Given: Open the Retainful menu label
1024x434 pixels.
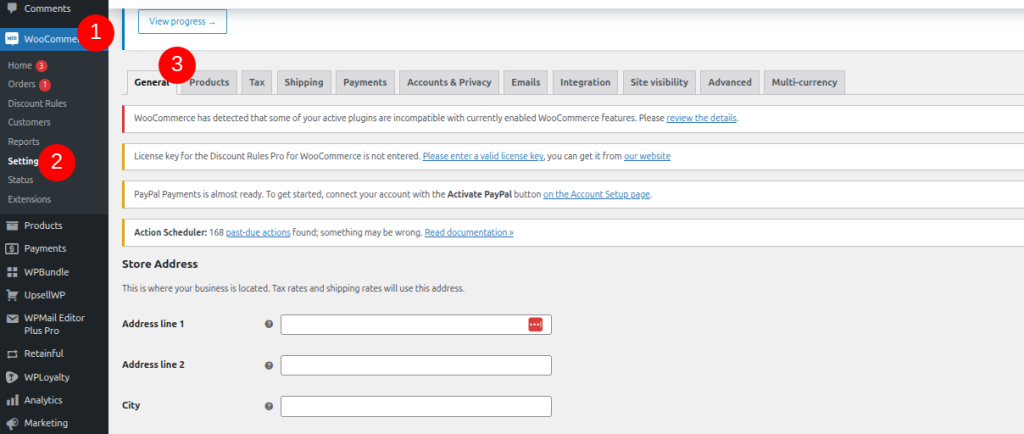Looking at the screenshot, I should 44,354.
